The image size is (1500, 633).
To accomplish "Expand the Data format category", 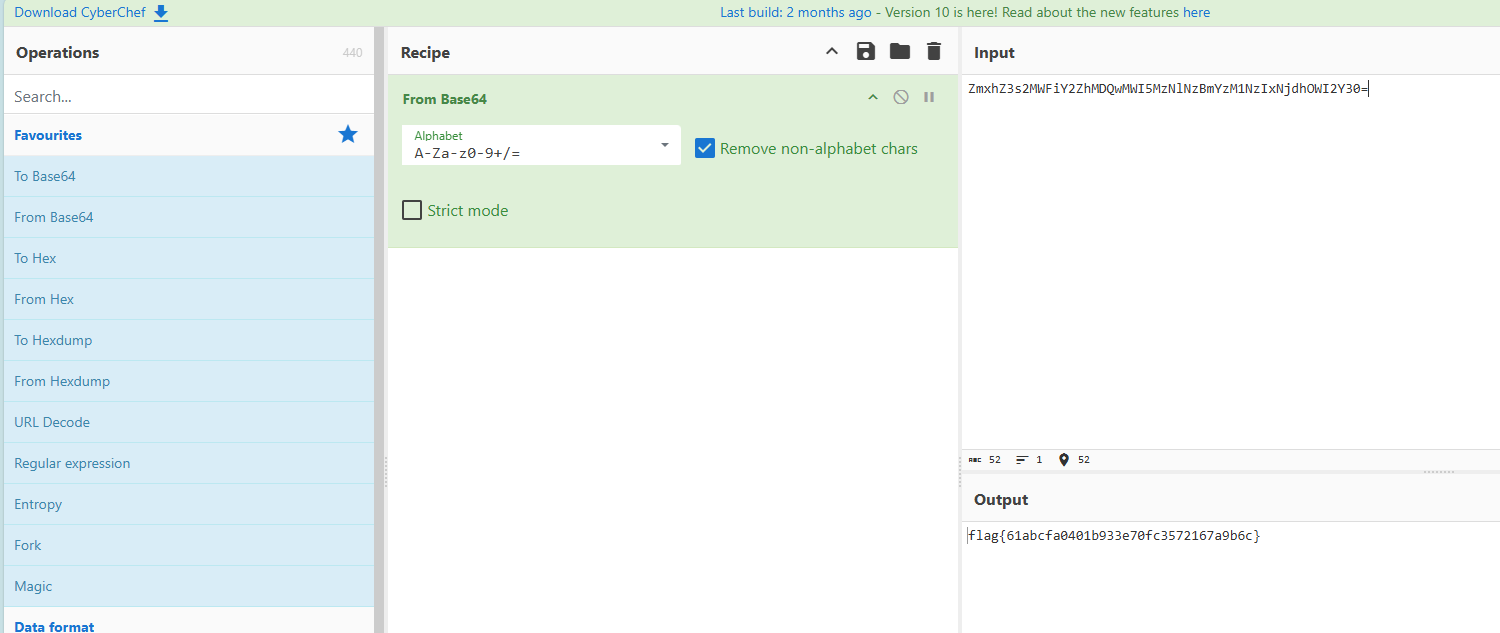I will (x=54, y=626).
